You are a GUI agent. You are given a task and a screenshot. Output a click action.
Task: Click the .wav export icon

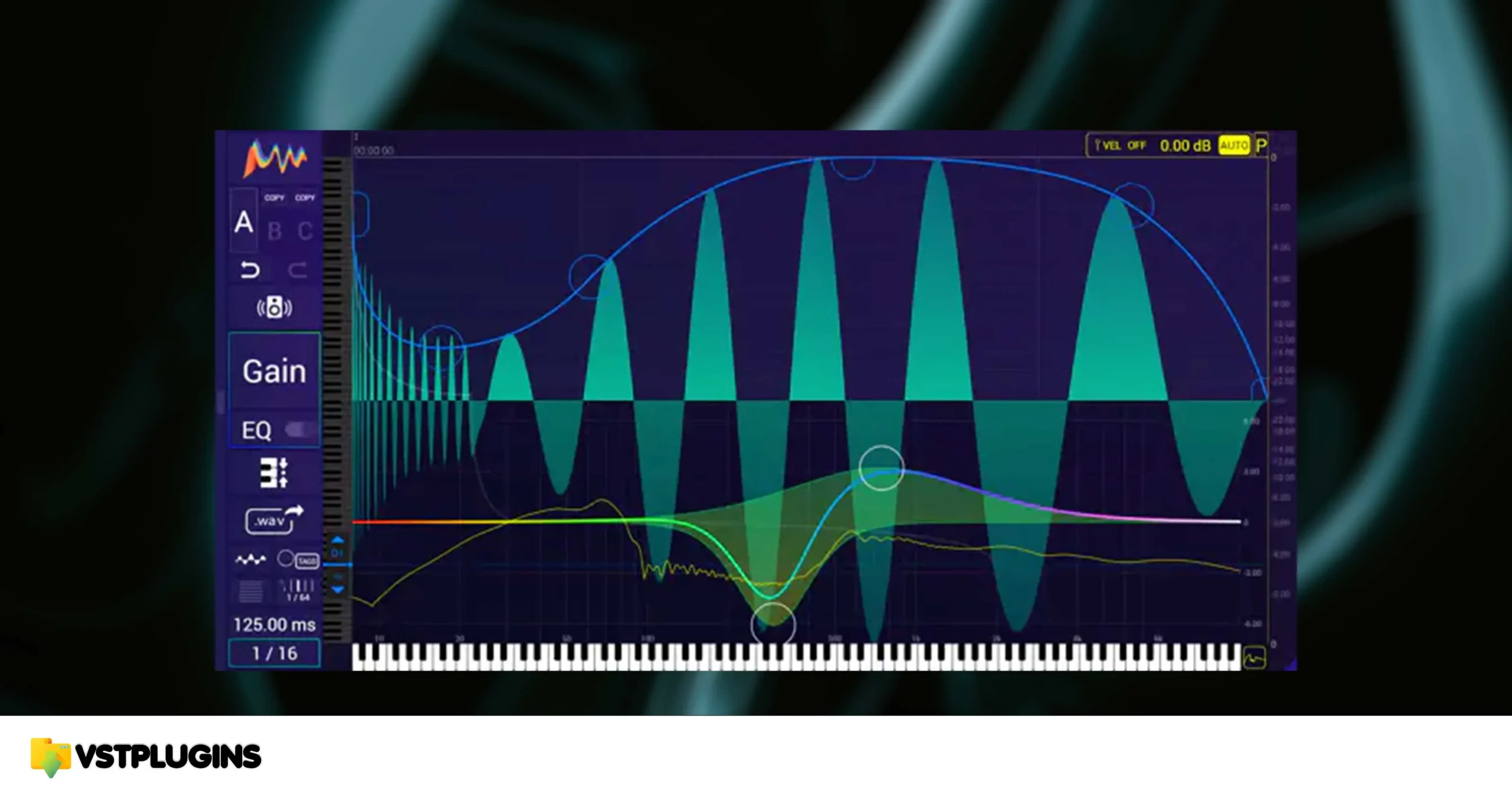click(274, 520)
